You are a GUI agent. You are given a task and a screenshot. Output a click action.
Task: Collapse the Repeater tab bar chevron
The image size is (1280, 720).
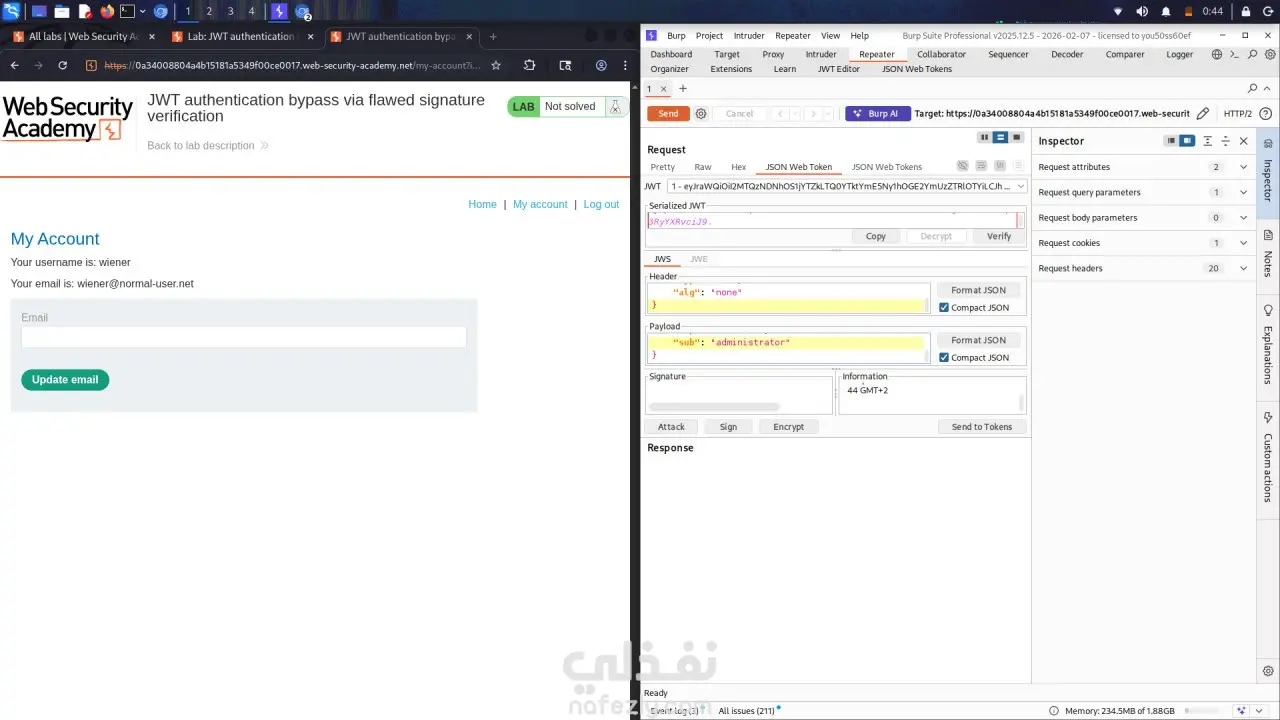1268,89
